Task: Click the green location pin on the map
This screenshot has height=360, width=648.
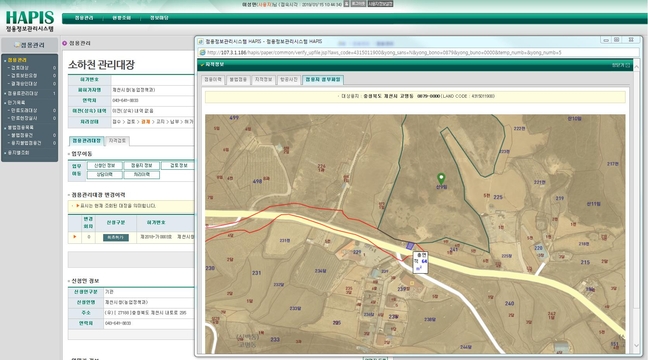Action: [441, 179]
